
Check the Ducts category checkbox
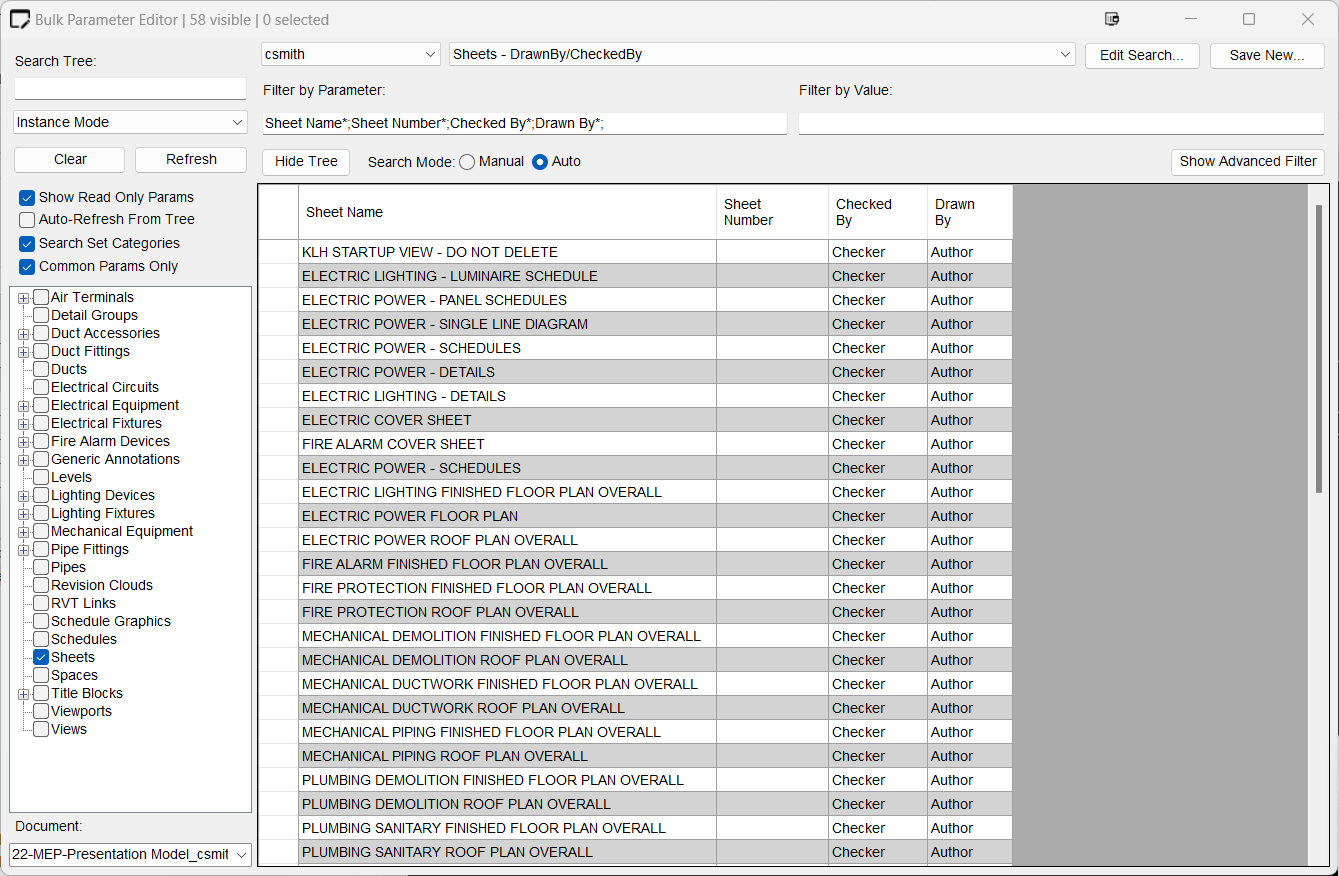41,370
